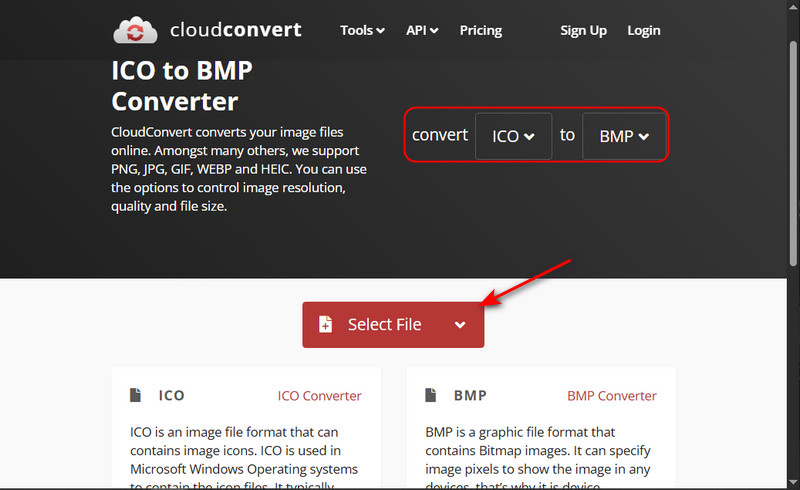Expand the Select File chevron options
This screenshot has width=800, height=490.
[x=460, y=325]
